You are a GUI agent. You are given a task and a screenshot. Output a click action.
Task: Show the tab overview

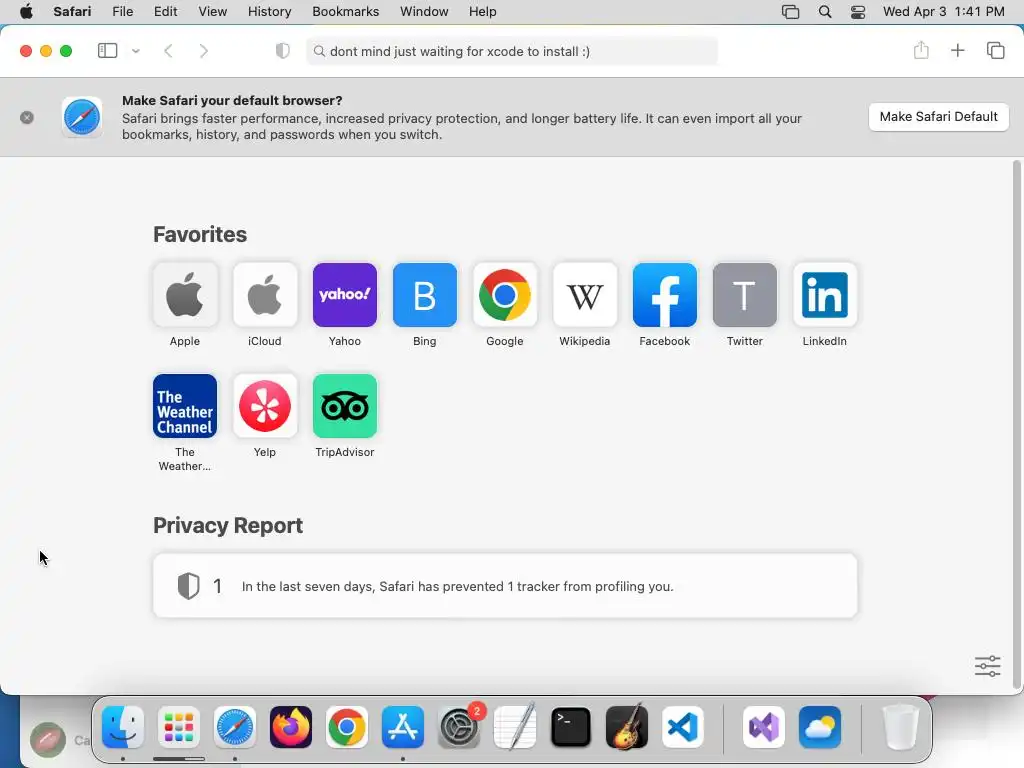[x=995, y=50]
